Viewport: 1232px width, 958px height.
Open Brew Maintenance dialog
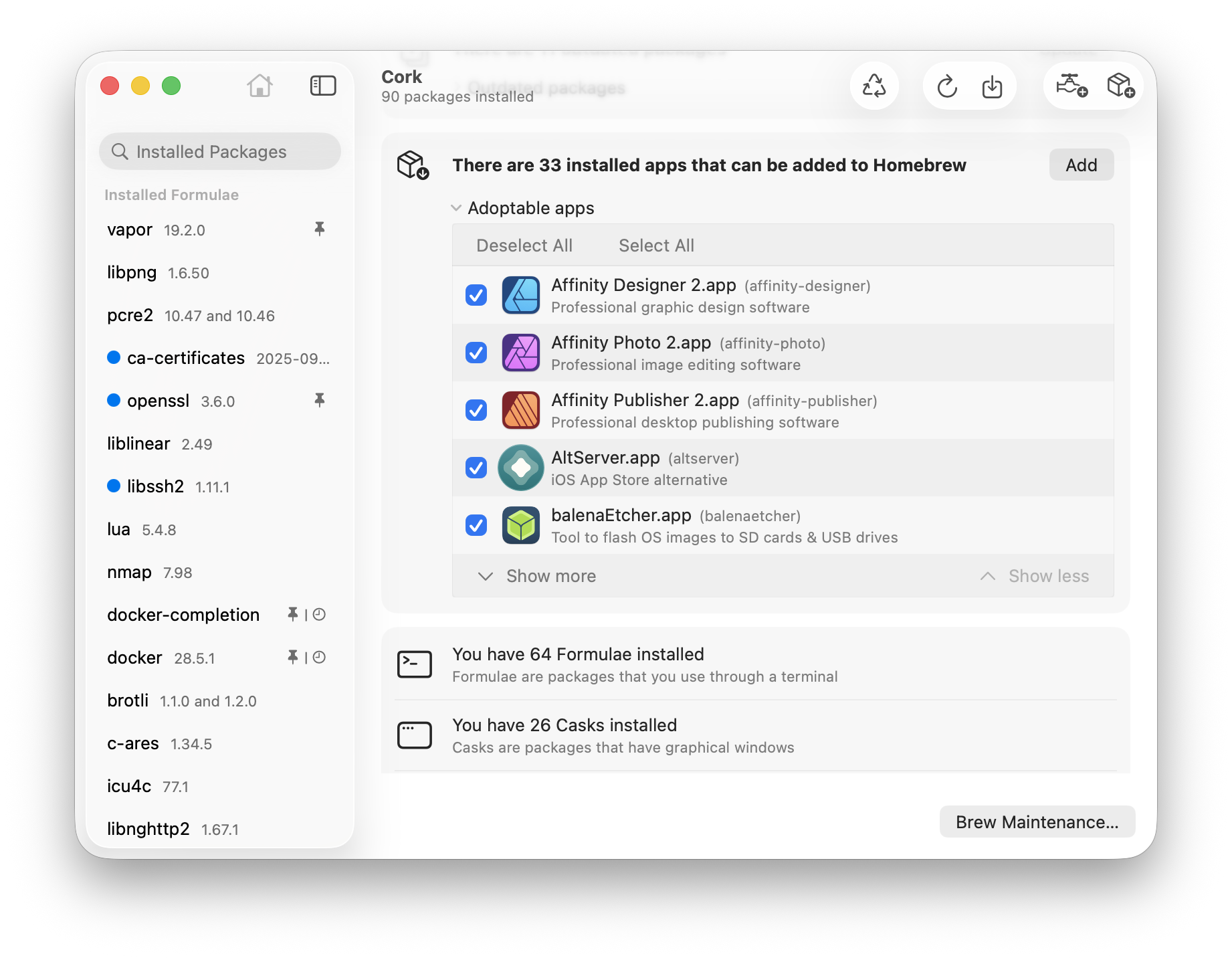click(x=1037, y=822)
